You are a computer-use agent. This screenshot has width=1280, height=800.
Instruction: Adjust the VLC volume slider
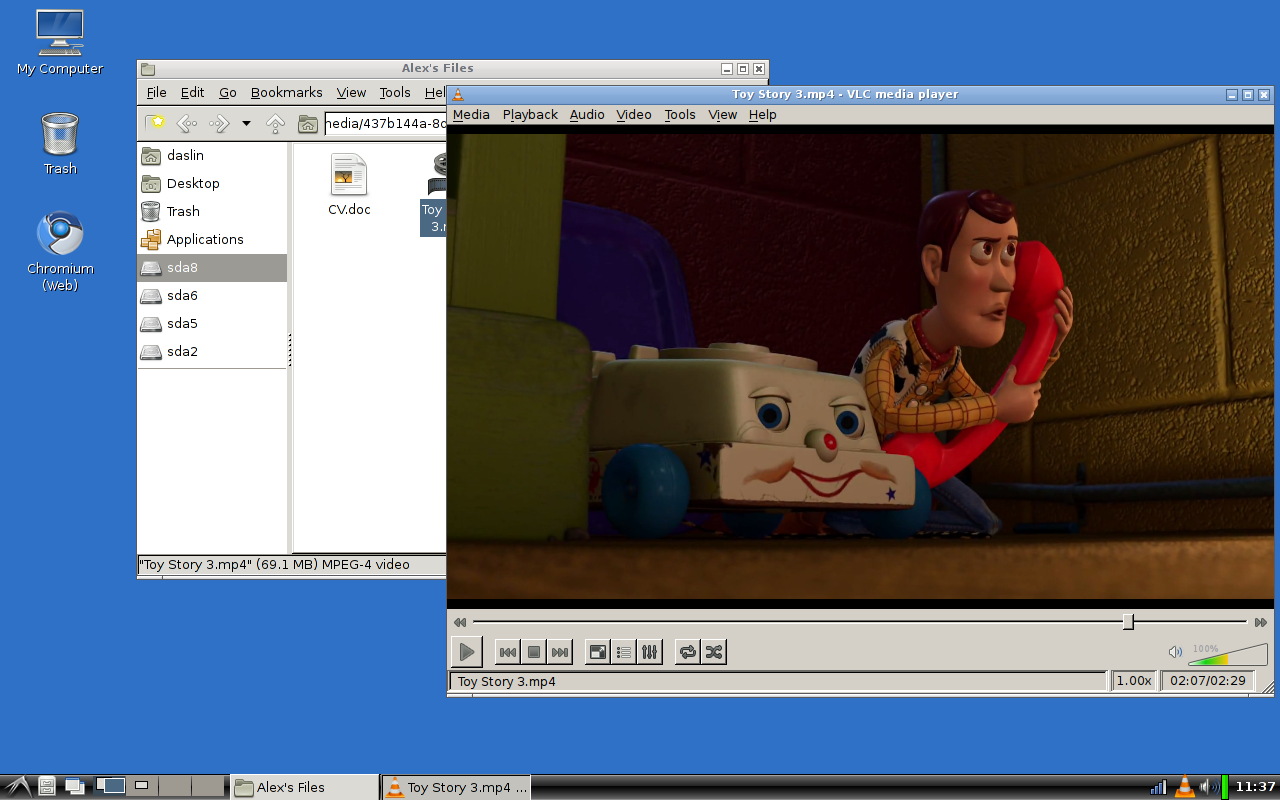[1228, 655]
